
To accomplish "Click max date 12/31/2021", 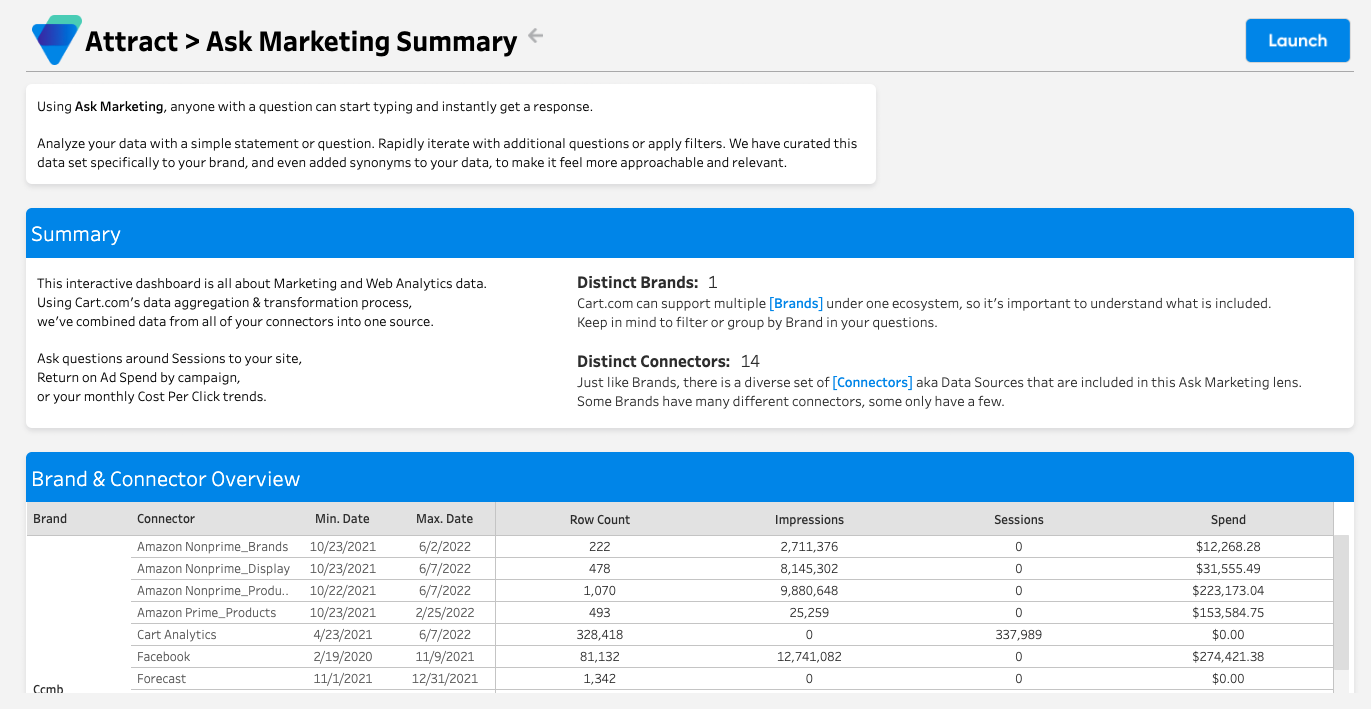I will pyautogui.click(x=444, y=679).
